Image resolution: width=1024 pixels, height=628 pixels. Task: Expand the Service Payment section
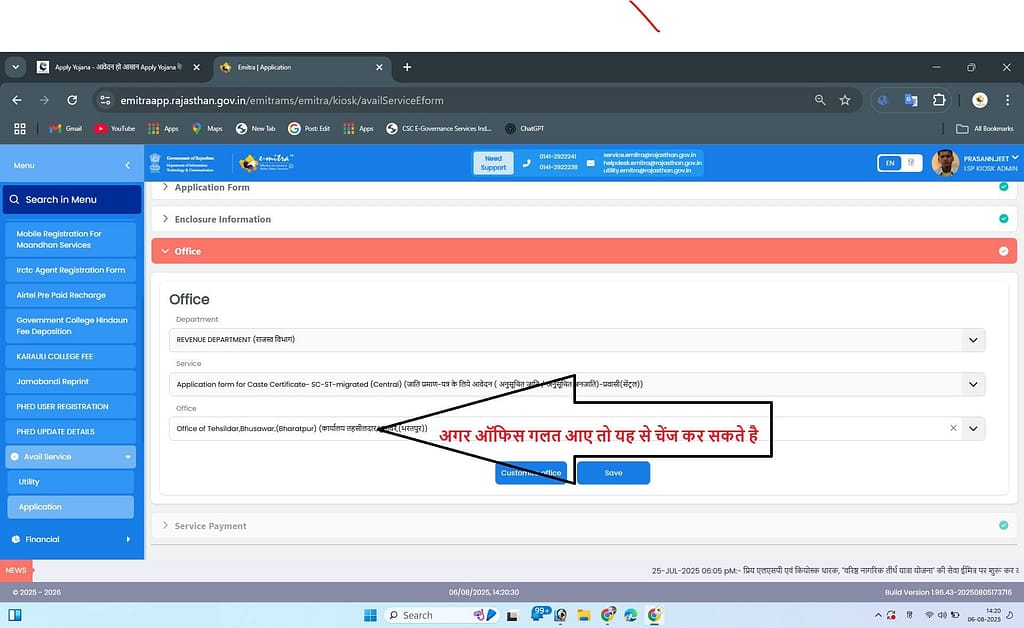coord(210,525)
